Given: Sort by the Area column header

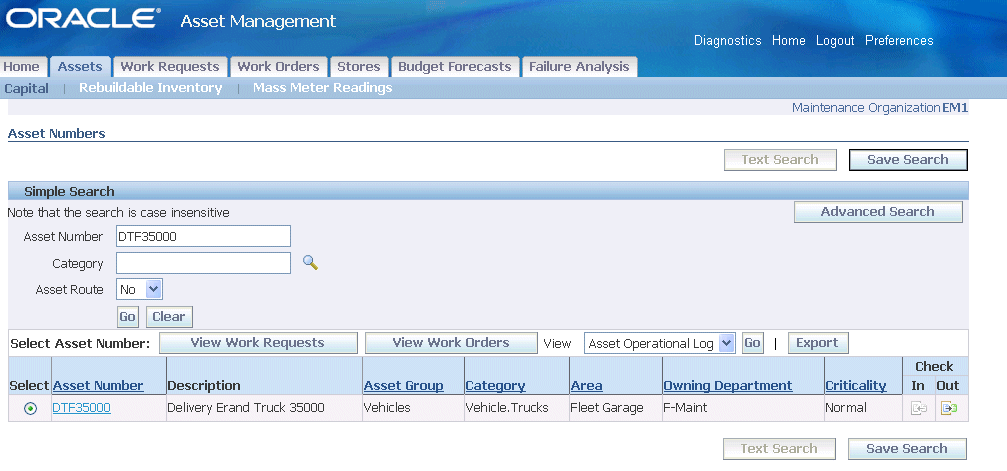Looking at the screenshot, I should pyautogui.click(x=586, y=386).
